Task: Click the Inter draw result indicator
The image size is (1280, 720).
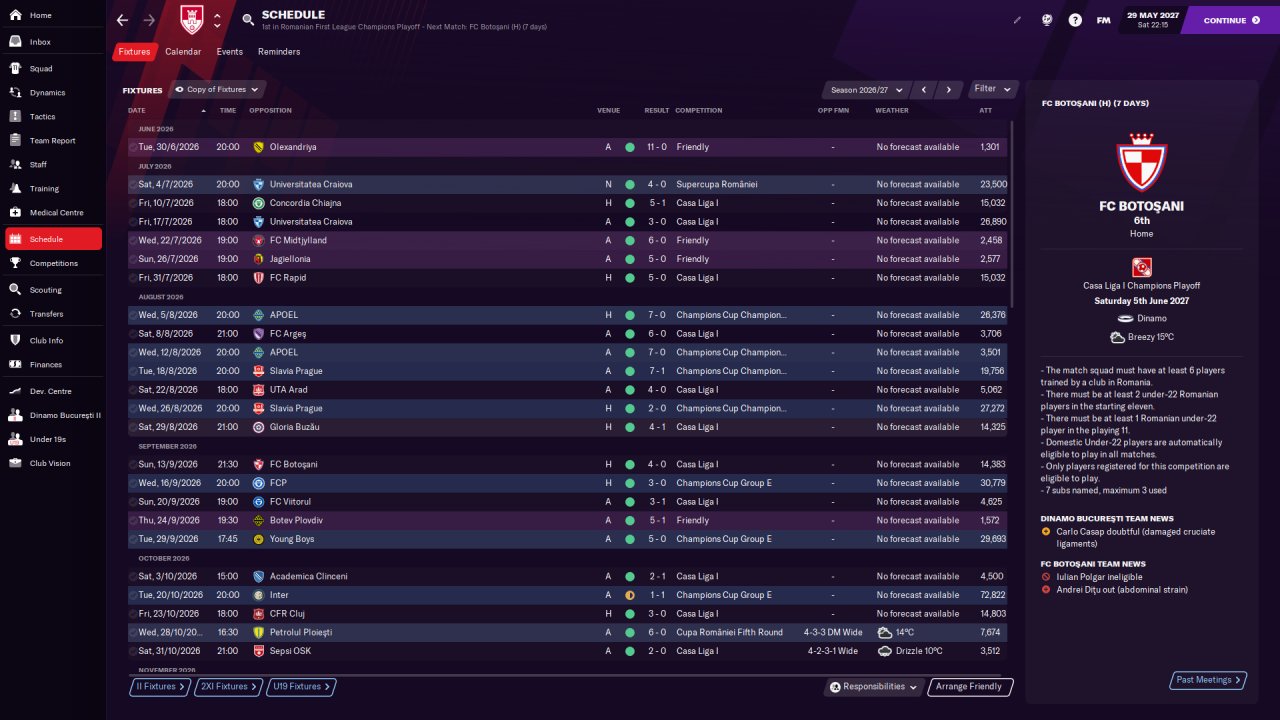Action: [x=630, y=595]
